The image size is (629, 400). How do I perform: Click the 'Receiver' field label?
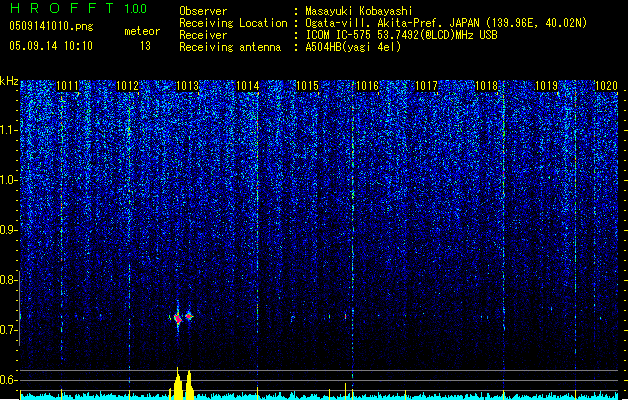[x=203, y=35]
